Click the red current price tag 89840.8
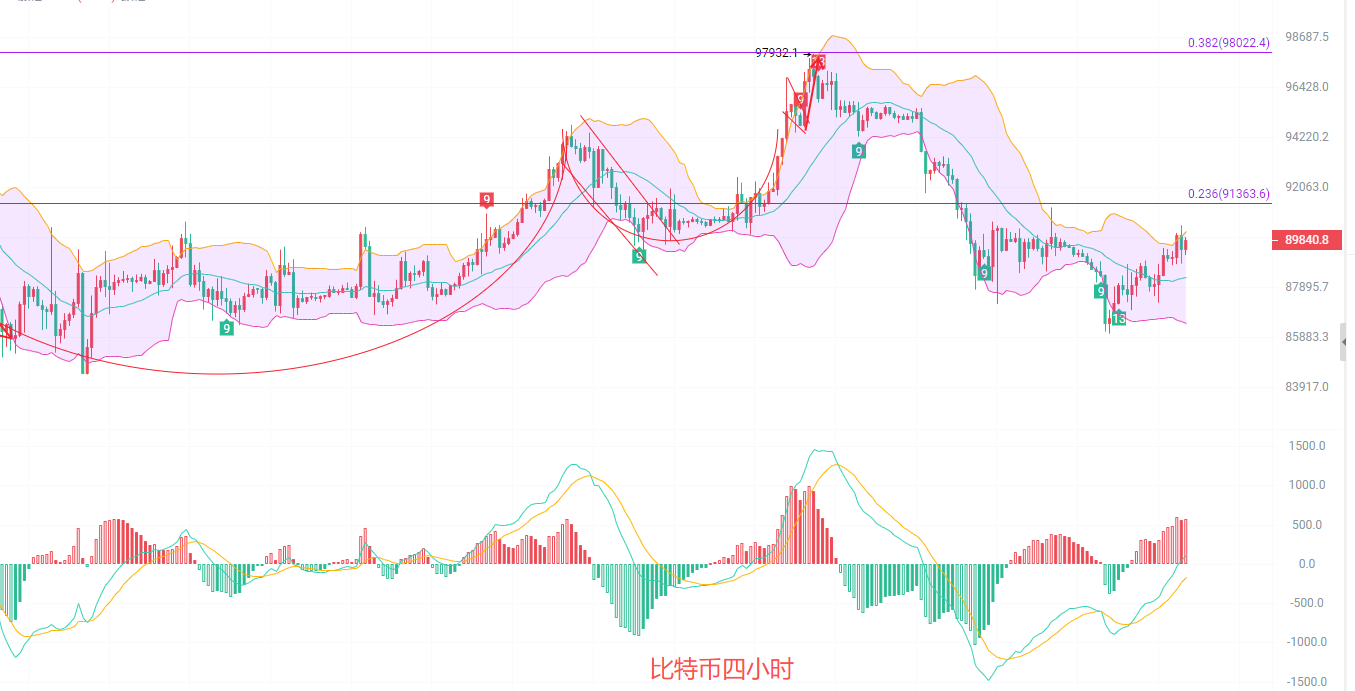 click(x=1305, y=240)
